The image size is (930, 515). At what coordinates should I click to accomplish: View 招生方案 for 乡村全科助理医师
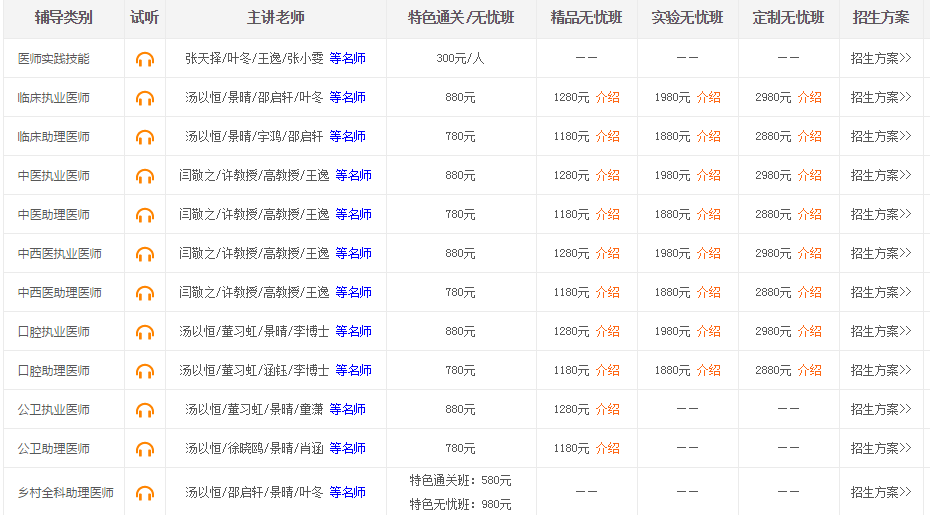coord(880,492)
